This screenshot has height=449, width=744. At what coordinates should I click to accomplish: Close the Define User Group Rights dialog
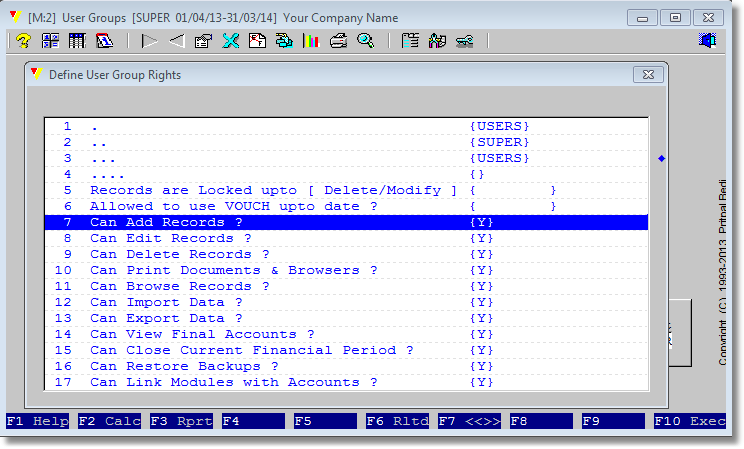(x=648, y=75)
